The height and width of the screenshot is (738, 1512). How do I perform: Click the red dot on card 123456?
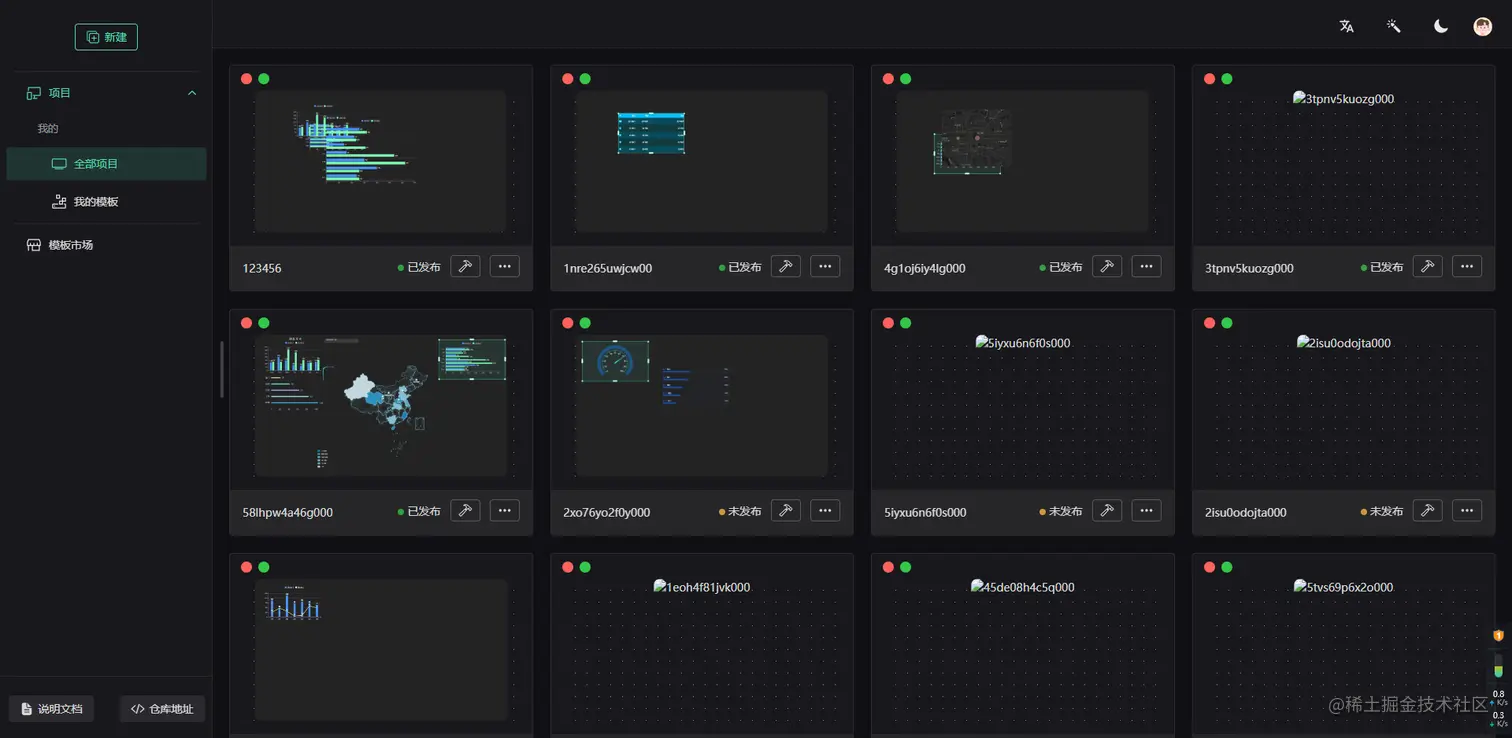246,79
